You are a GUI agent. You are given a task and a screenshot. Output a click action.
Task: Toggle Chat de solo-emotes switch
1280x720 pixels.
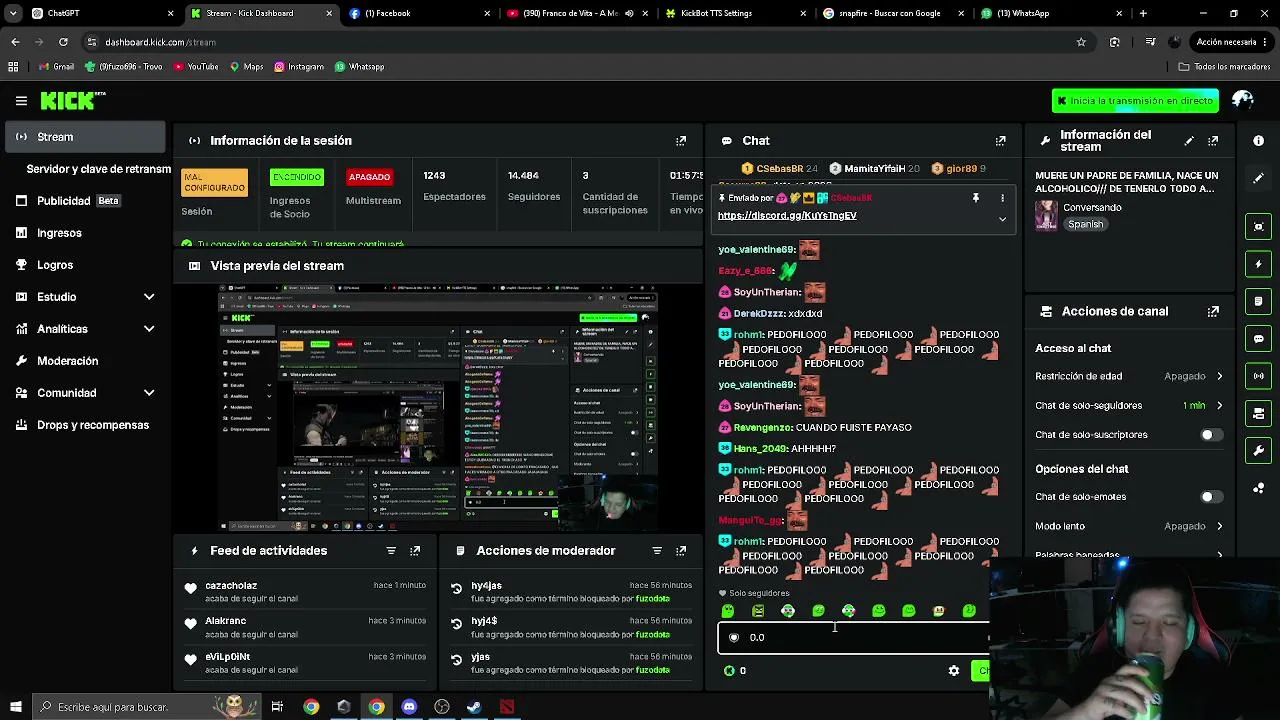(x=1211, y=497)
